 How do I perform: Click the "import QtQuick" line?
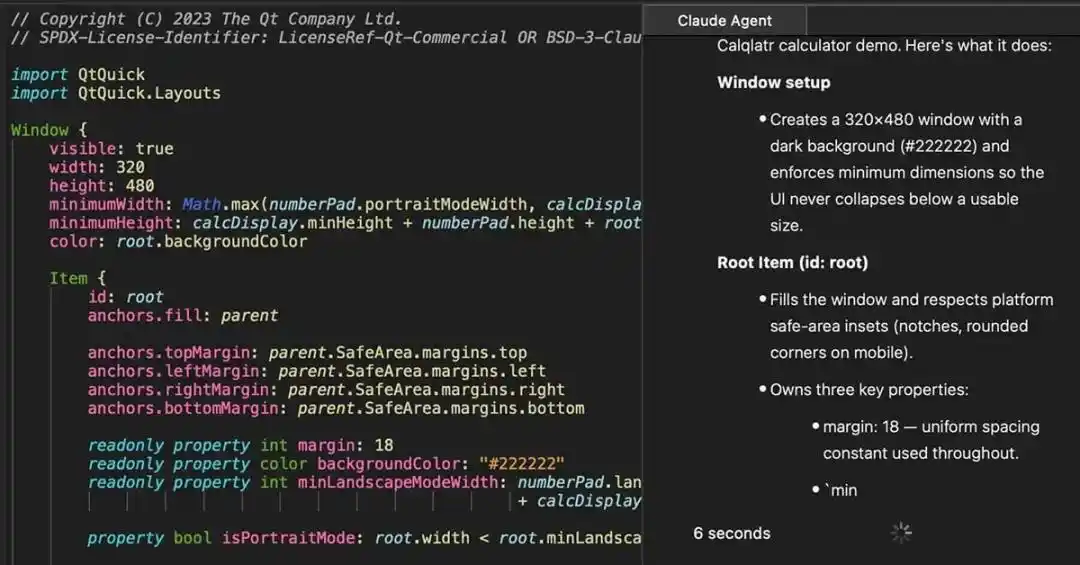(x=78, y=74)
